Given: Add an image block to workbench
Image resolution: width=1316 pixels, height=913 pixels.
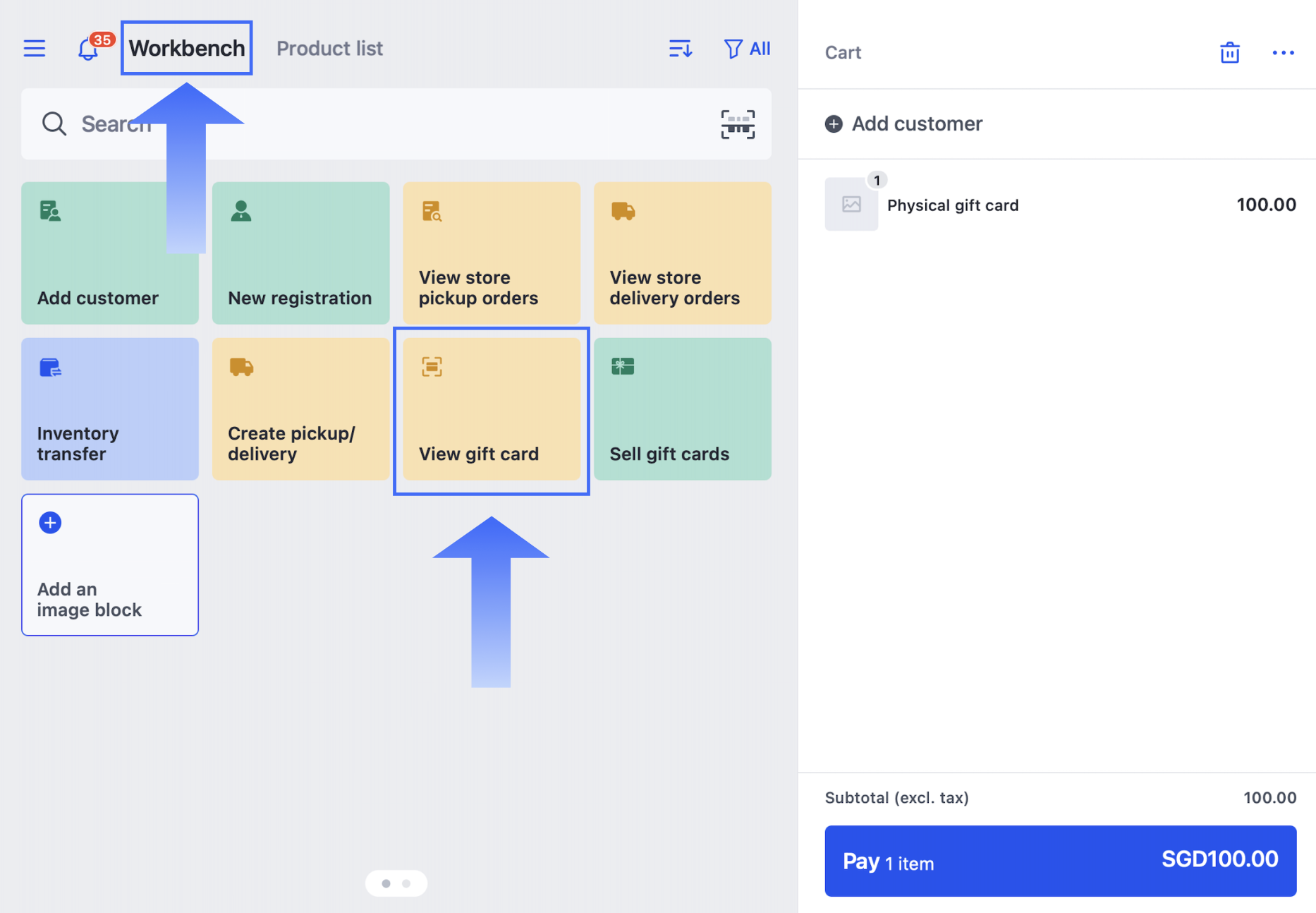Looking at the screenshot, I should (x=110, y=564).
